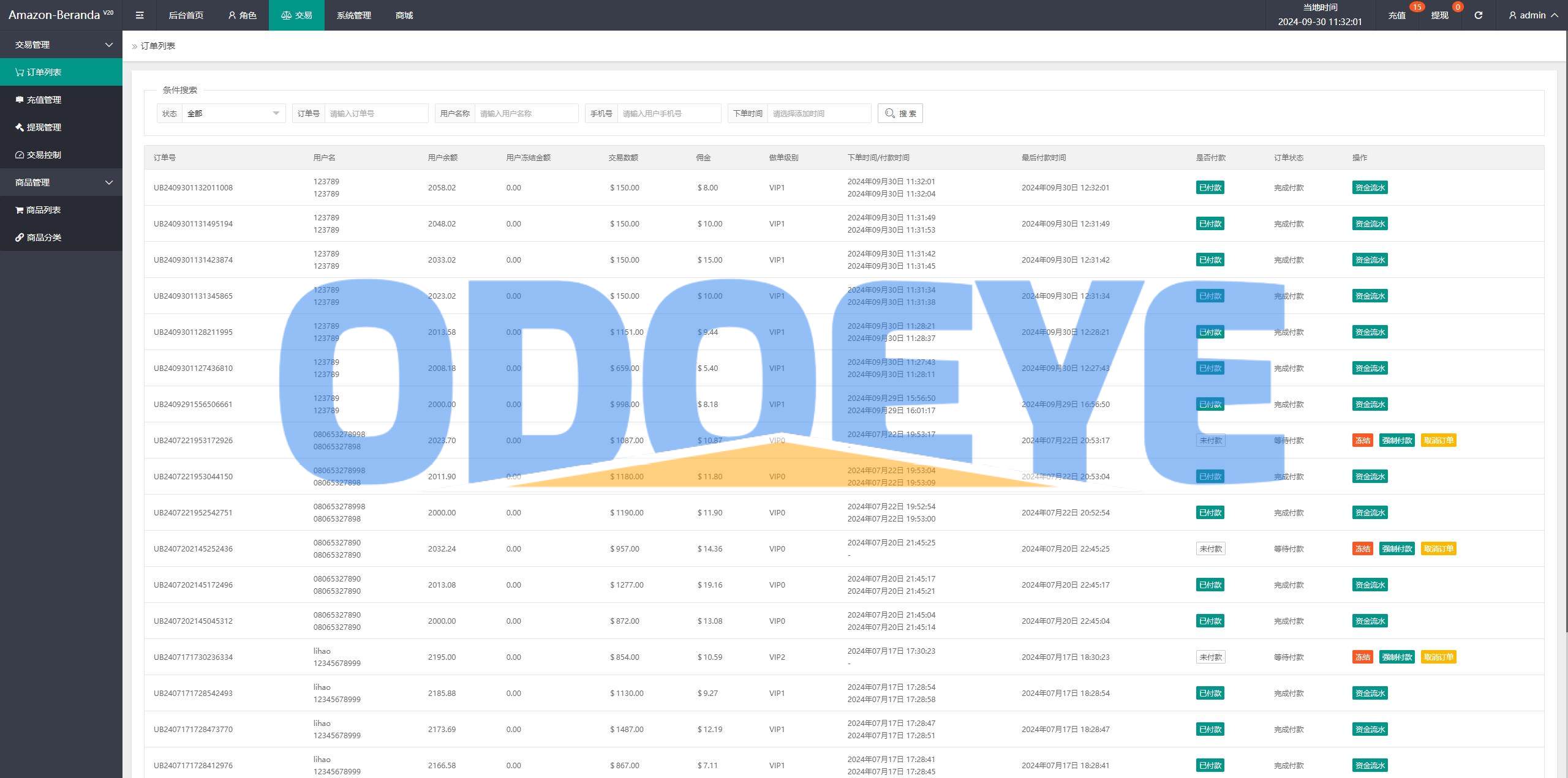Open the 充值 recharge notifications
This screenshot has height=778, width=1568.
click(x=1396, y=15)
